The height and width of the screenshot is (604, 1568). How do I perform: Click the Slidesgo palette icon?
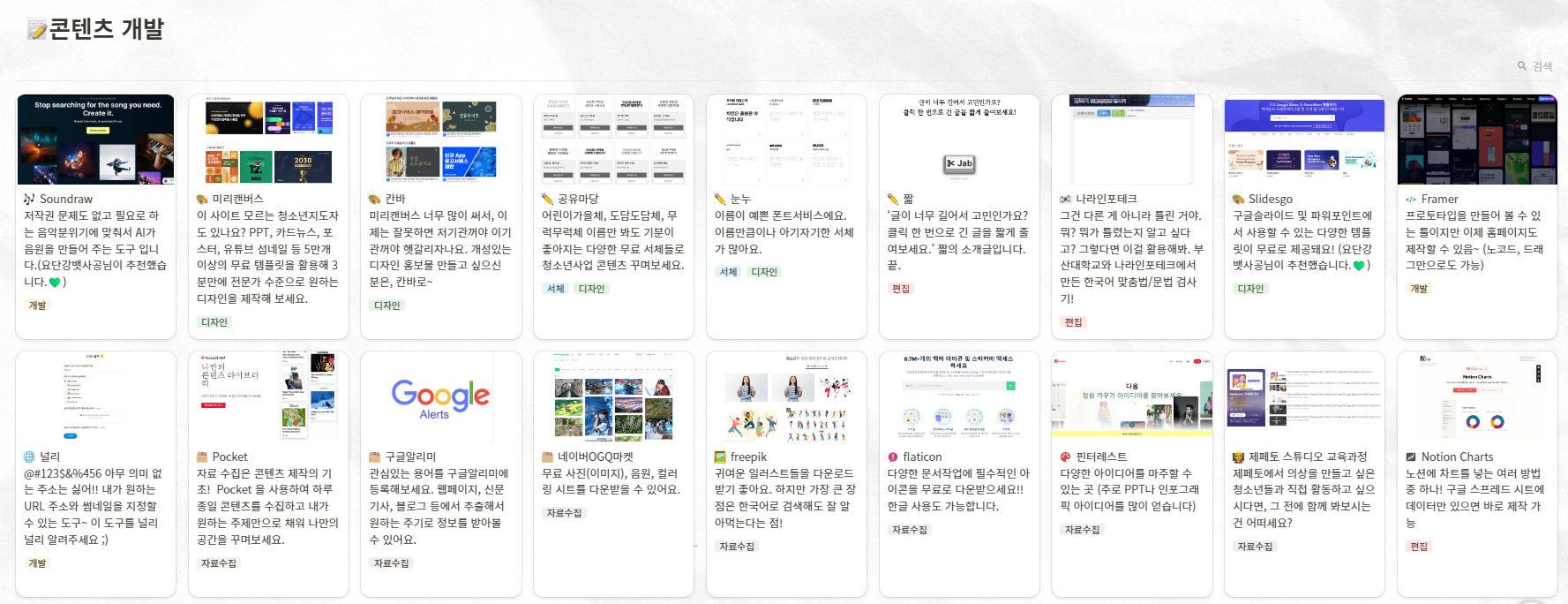click(x=1238, y=200)
